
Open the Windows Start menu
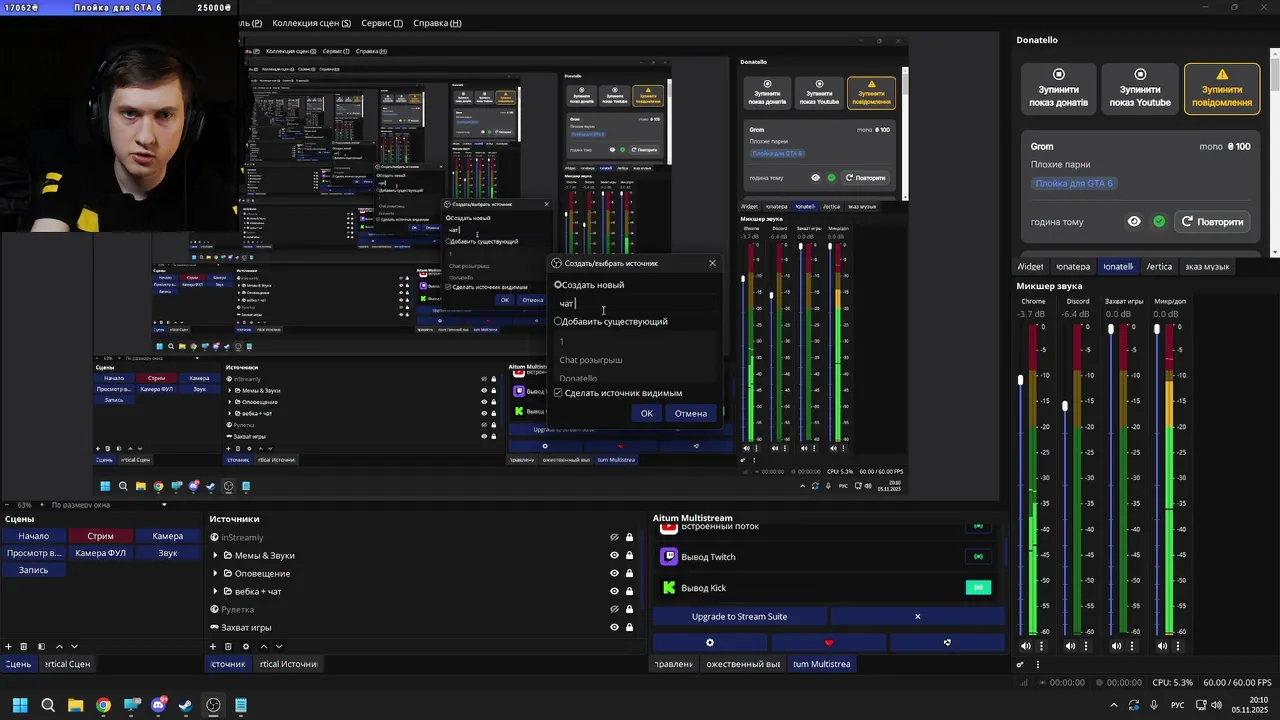[20, 705]
